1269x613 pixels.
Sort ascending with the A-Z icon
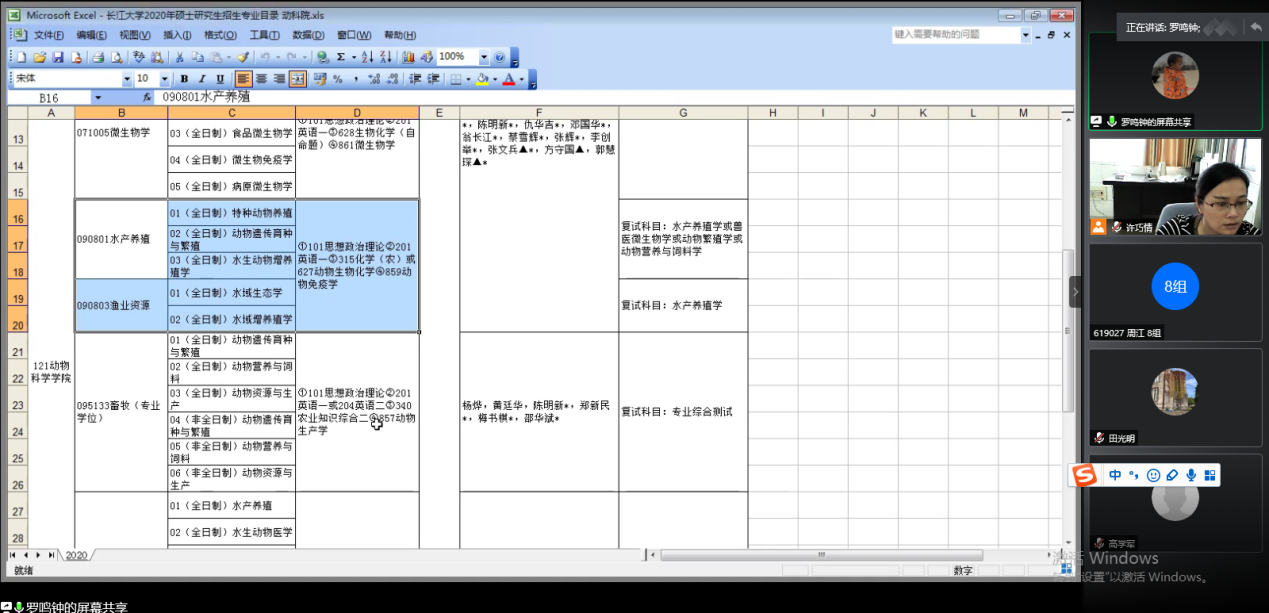[x=367, y=58]
